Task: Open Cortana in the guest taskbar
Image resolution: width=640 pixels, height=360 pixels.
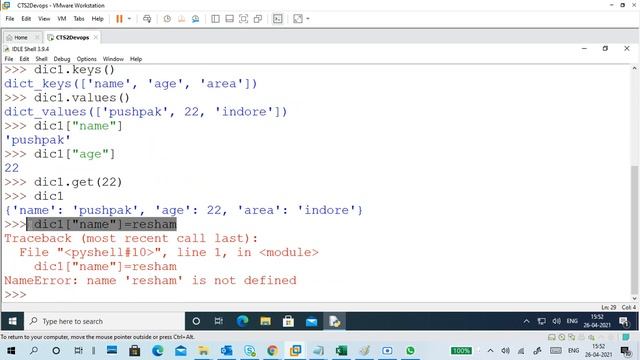Action: click(196, 321)
